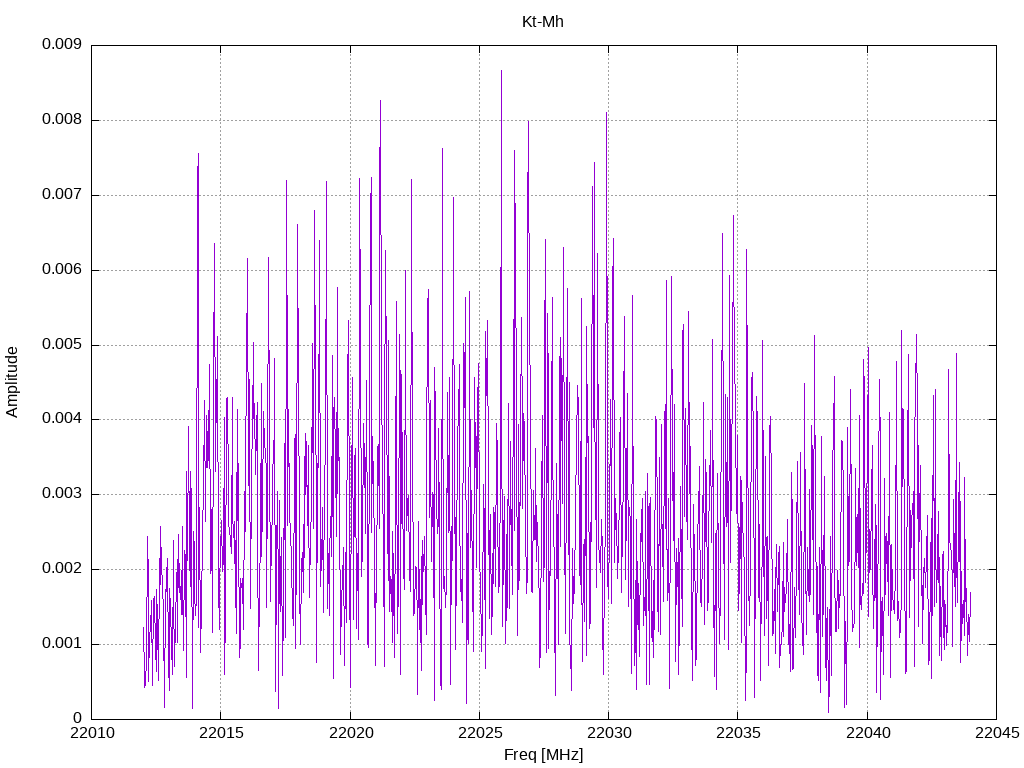This screenshot has width=1024, height=768.
Task: Click the 0.006 y-axis tick label
Action: 61,270
